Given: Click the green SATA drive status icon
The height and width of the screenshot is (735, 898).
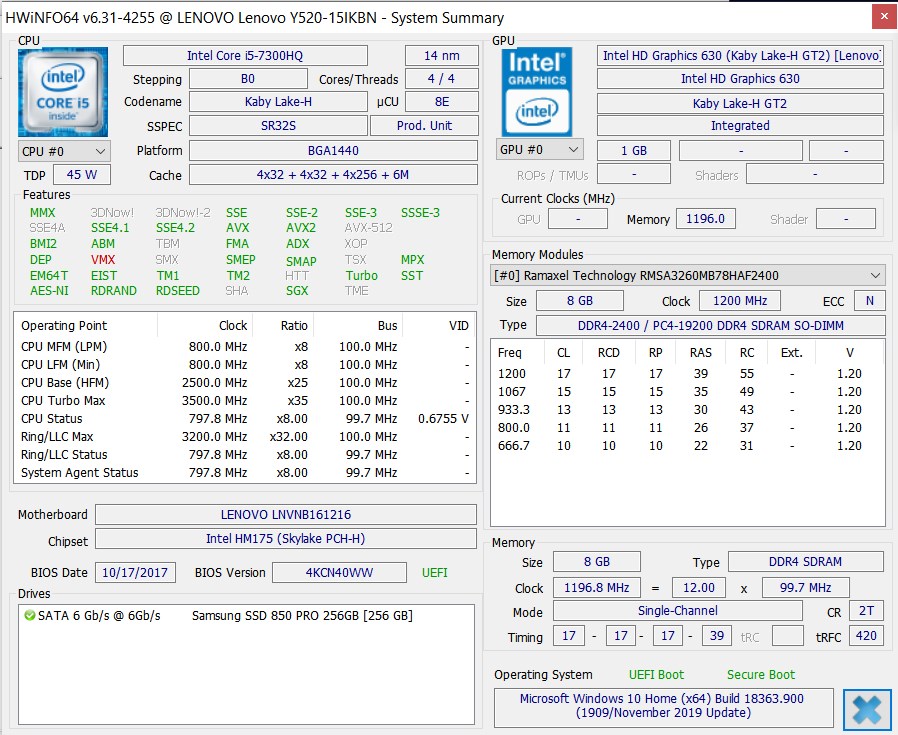Looking at the screenshot, I should point(29,616).
